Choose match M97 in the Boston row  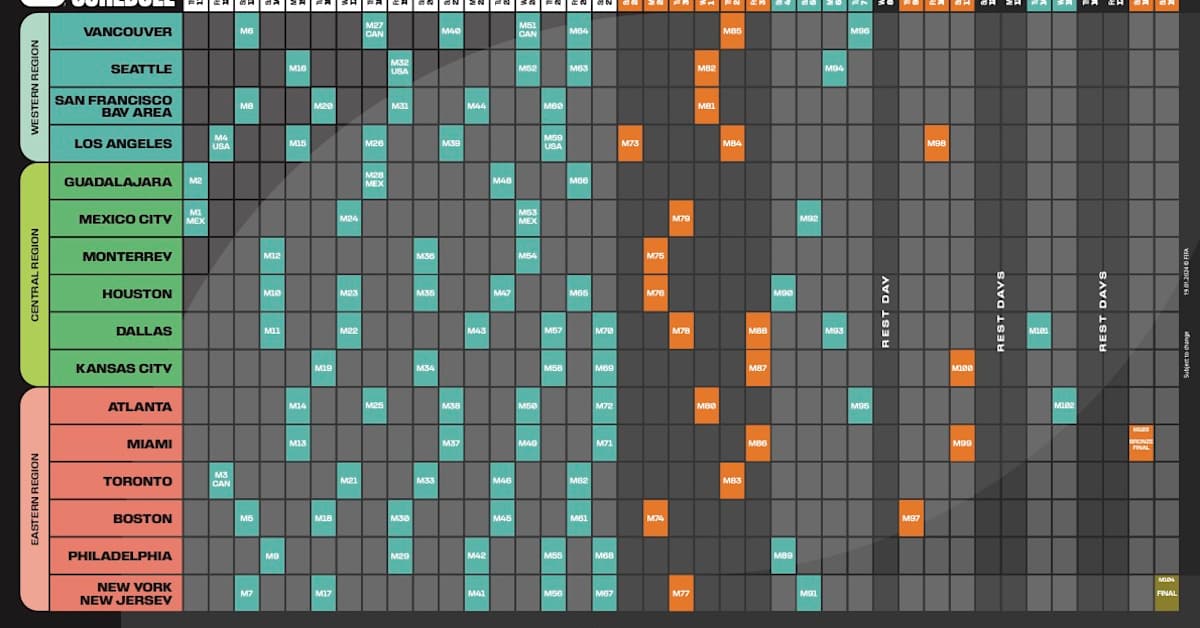(911, 518)
